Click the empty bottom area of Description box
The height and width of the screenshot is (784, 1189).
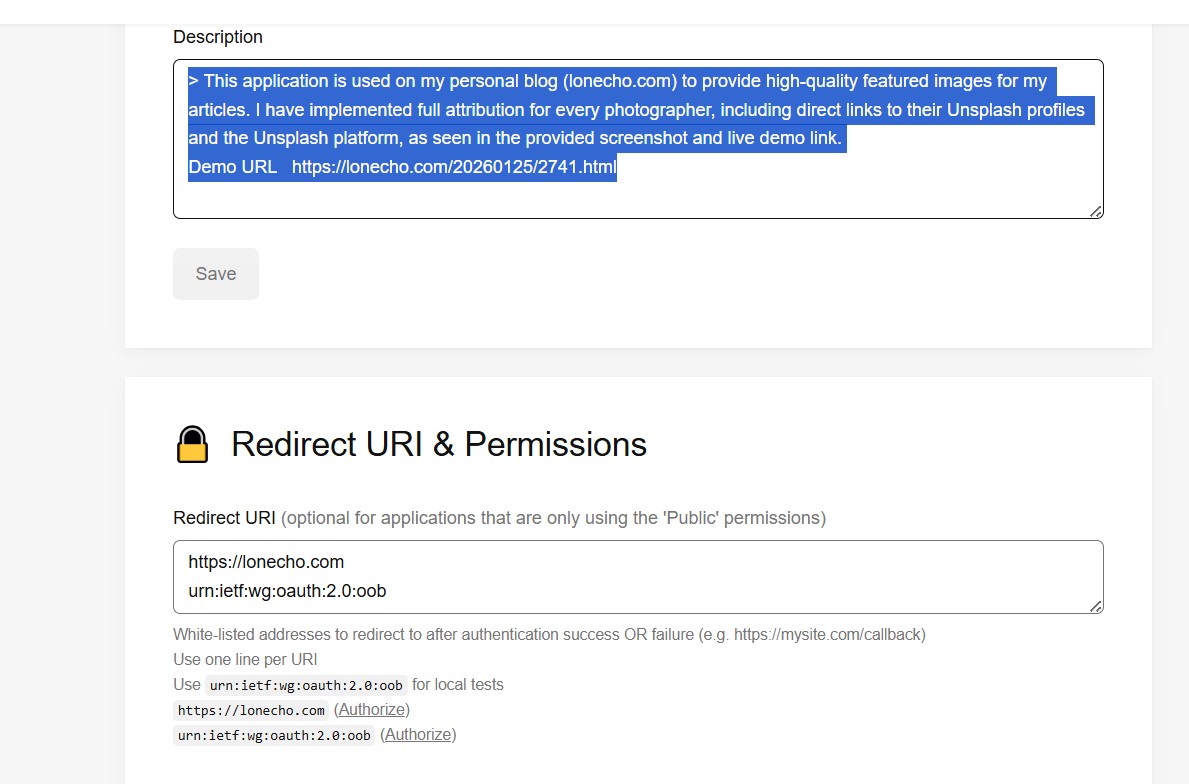(x=638, y=199)
